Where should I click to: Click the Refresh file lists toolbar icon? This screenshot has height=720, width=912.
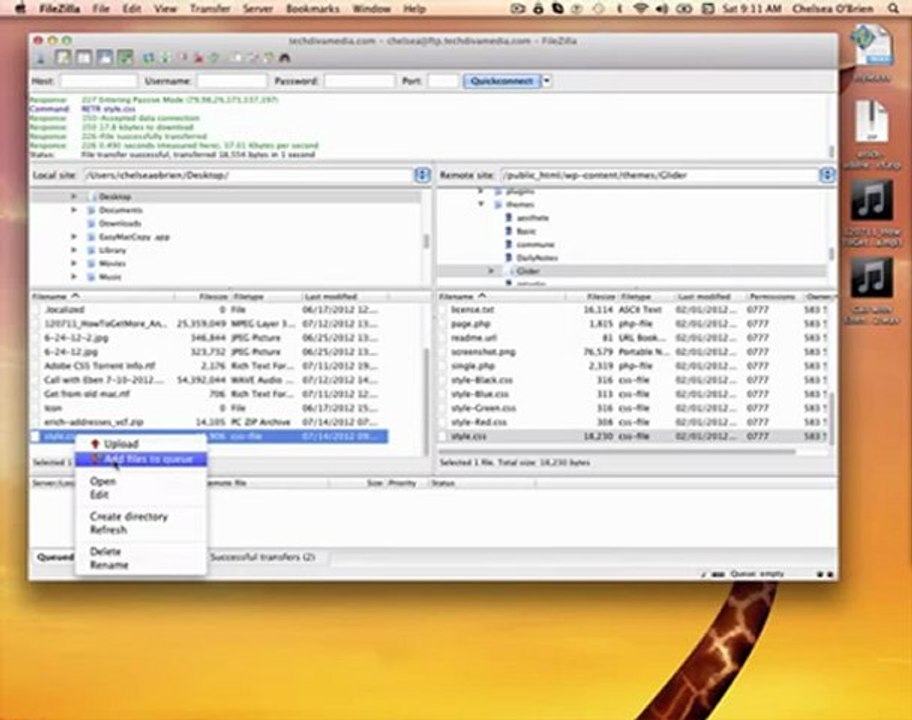point(149,59)
